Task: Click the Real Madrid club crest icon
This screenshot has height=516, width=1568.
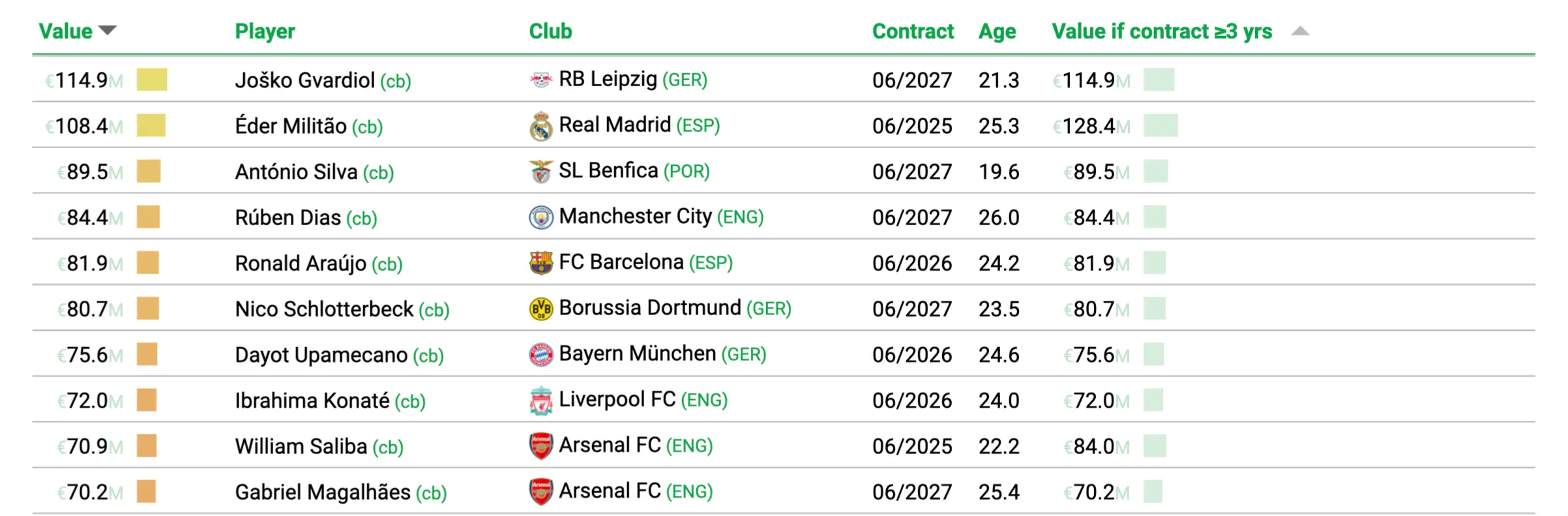Action: pos(540,126)
